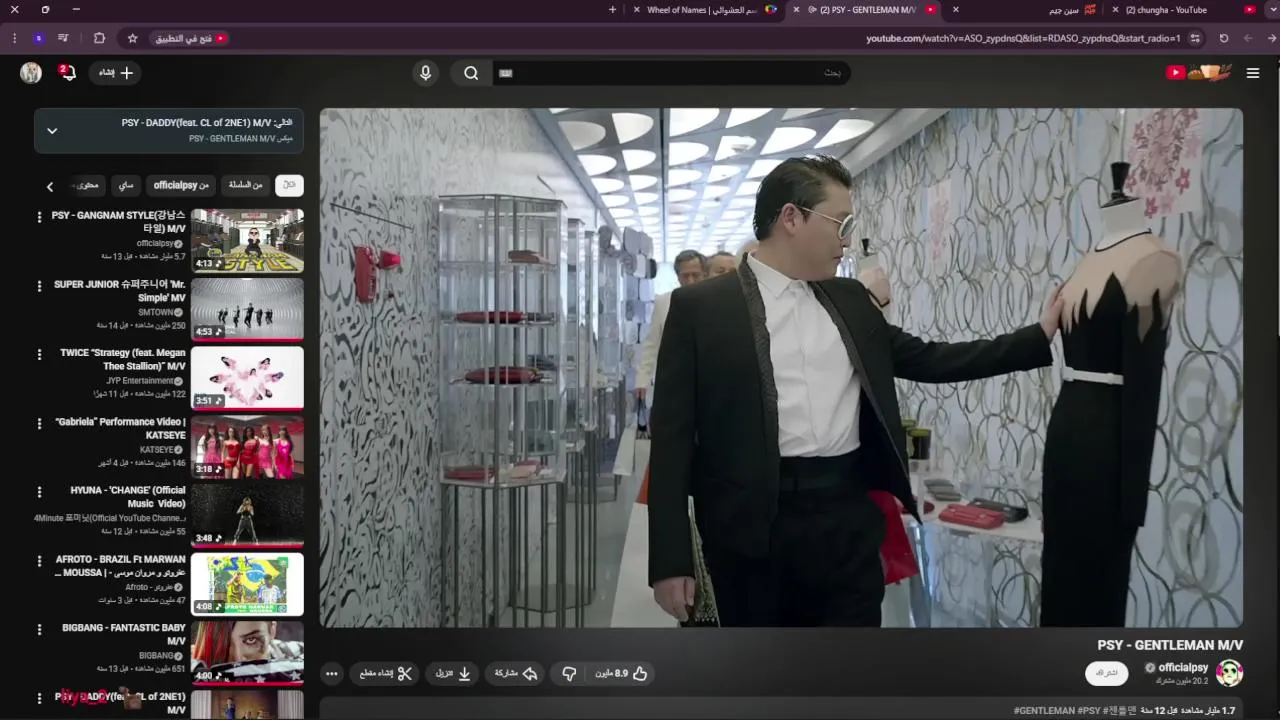Close the PSY - GENTLEMAN browser tab
This screenshot has width=1280, height=720.
[x=796, y=10]
